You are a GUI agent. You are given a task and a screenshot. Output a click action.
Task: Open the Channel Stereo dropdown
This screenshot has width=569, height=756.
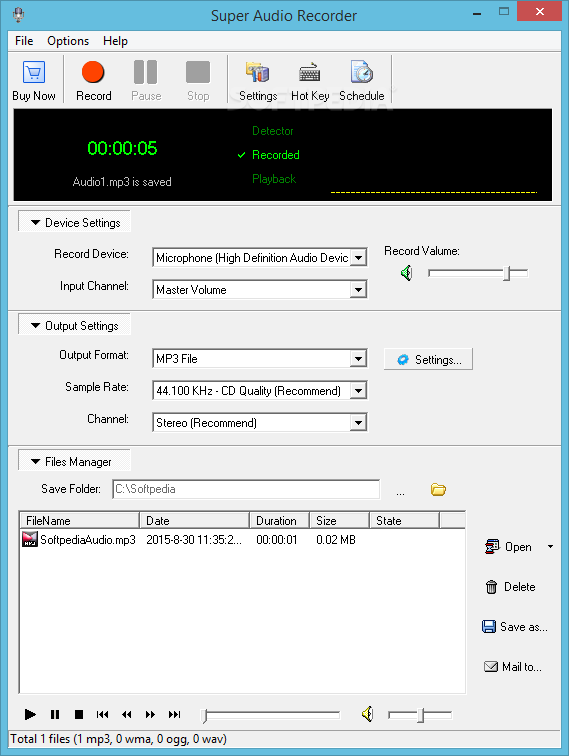point(358,423)
